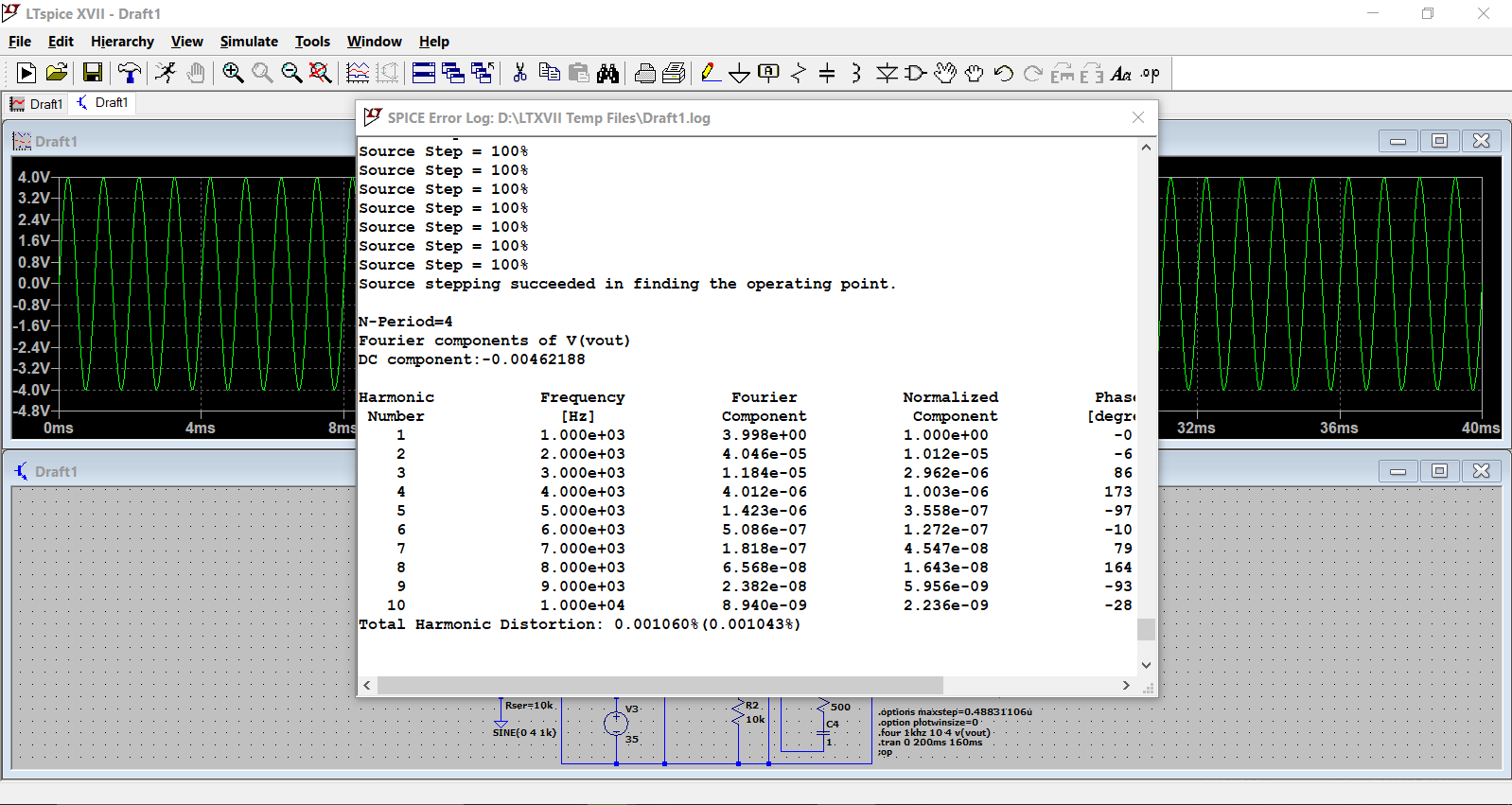Select the Move open hand tool
The width and height of the screenshot is (1512, 805).
[945, 73]
